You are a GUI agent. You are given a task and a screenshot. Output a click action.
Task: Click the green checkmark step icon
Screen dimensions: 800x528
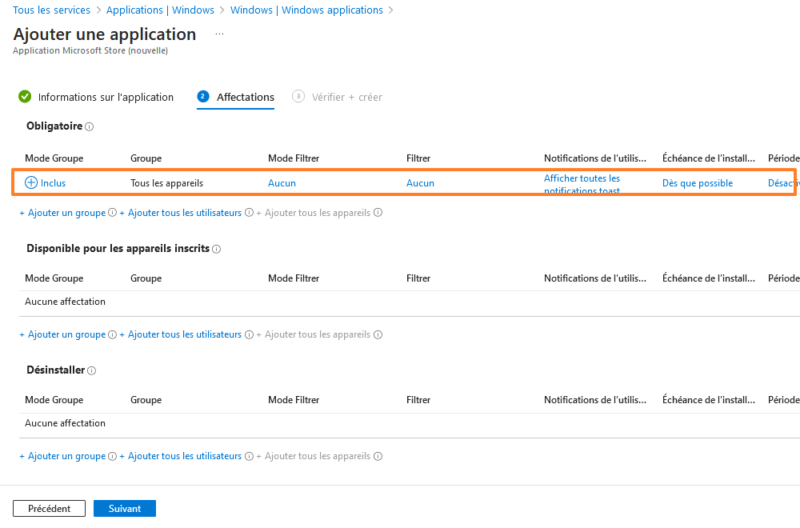[x=25, y=97]
